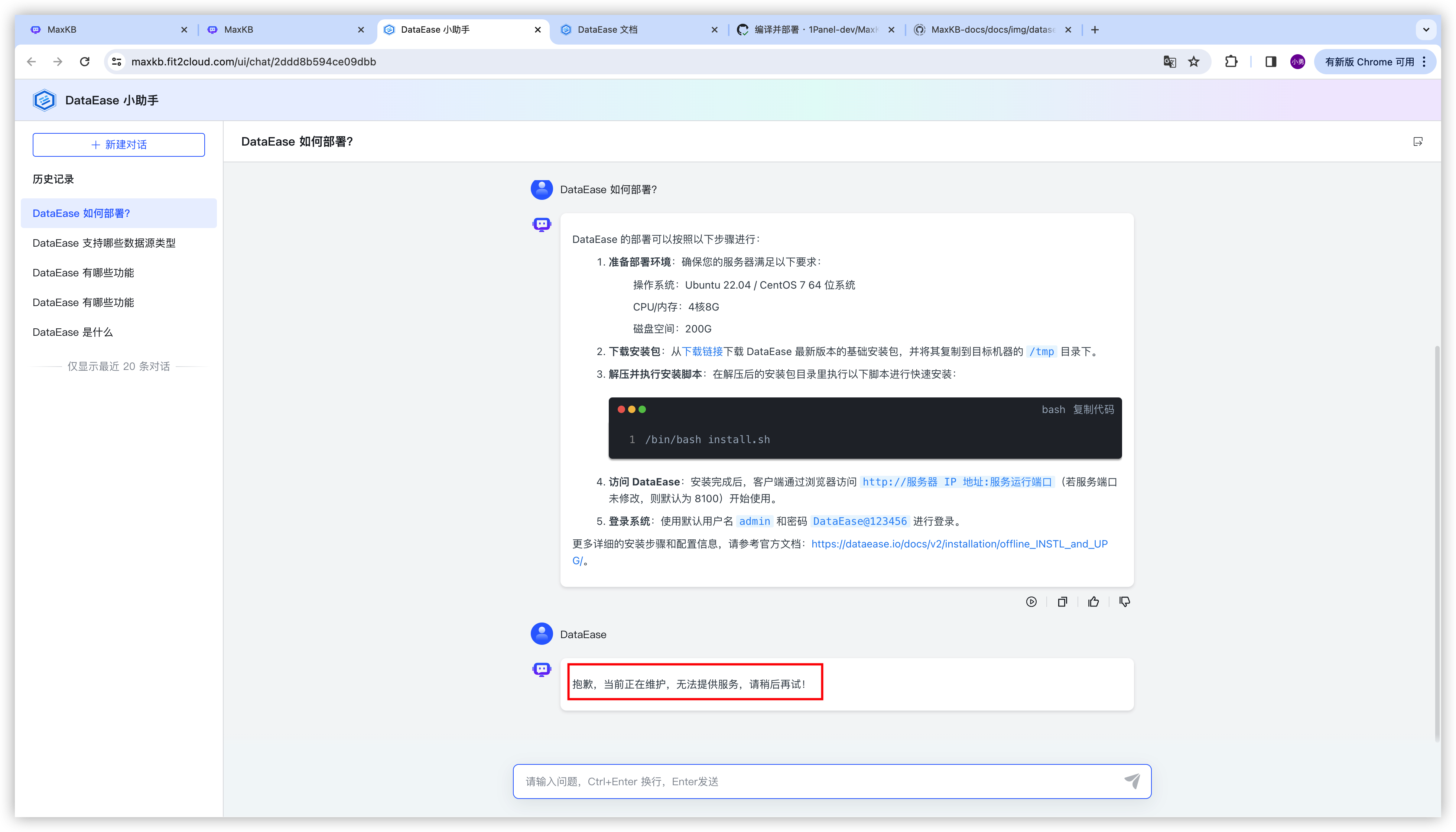Viewport: 1456px width, 832px height.
Task: Click the send paper-plane icon
Action: [x=1132, y=781]
